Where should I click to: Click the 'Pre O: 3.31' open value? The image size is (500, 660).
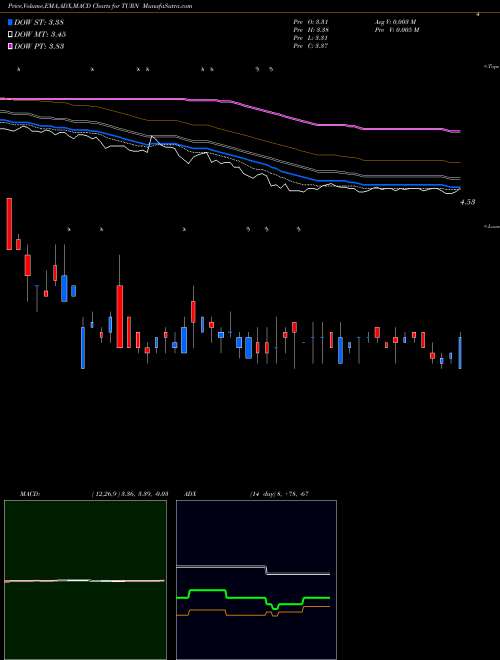pyautogui.click(x=311, y=22)
